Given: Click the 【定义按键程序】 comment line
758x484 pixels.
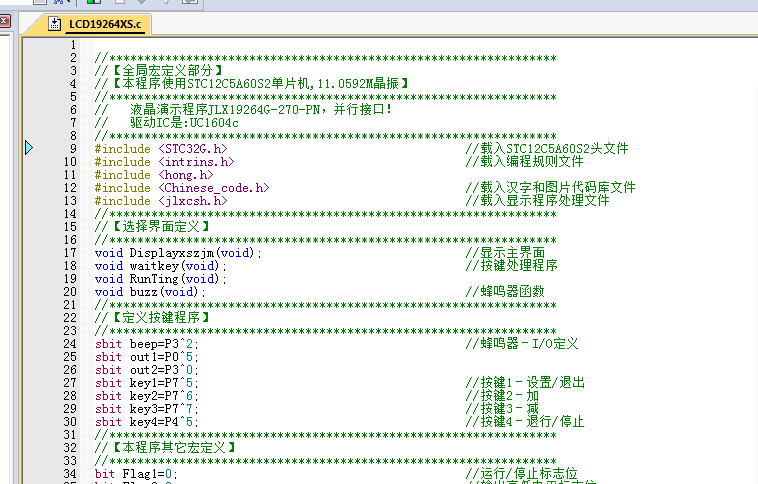Looking at the screenshot, I should pos(152,318).
